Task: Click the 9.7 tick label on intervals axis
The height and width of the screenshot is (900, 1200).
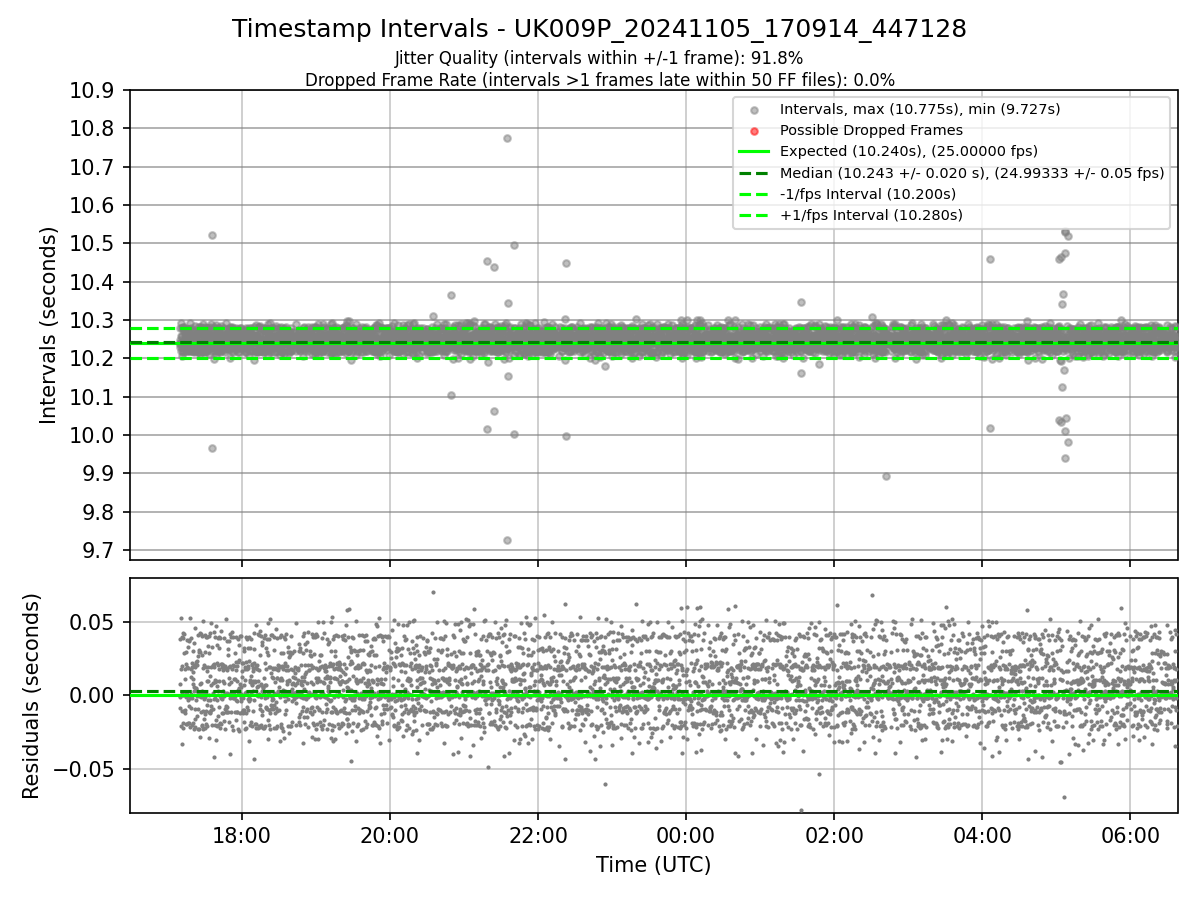Action: tap(99, 551)
